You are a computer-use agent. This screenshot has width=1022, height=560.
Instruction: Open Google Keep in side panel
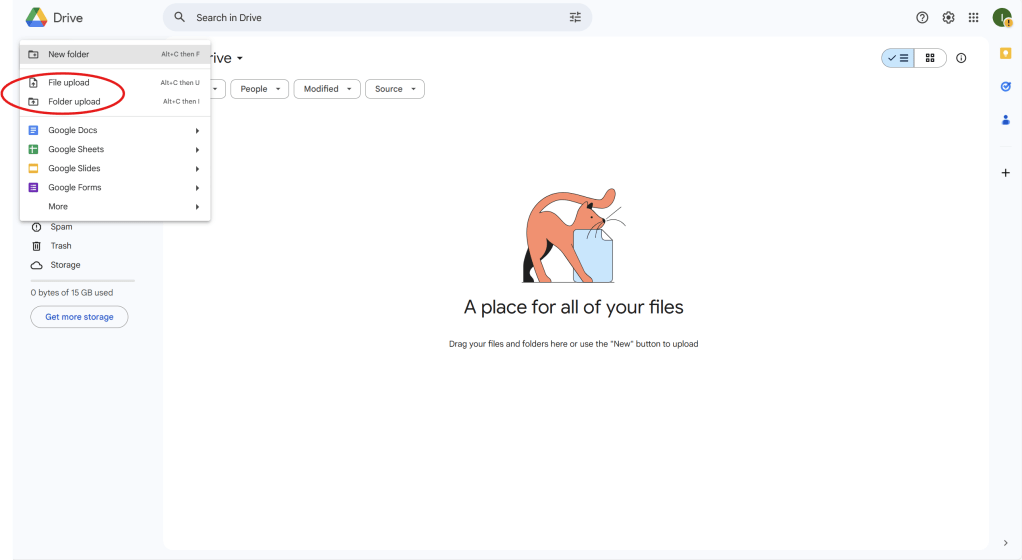1005,53
